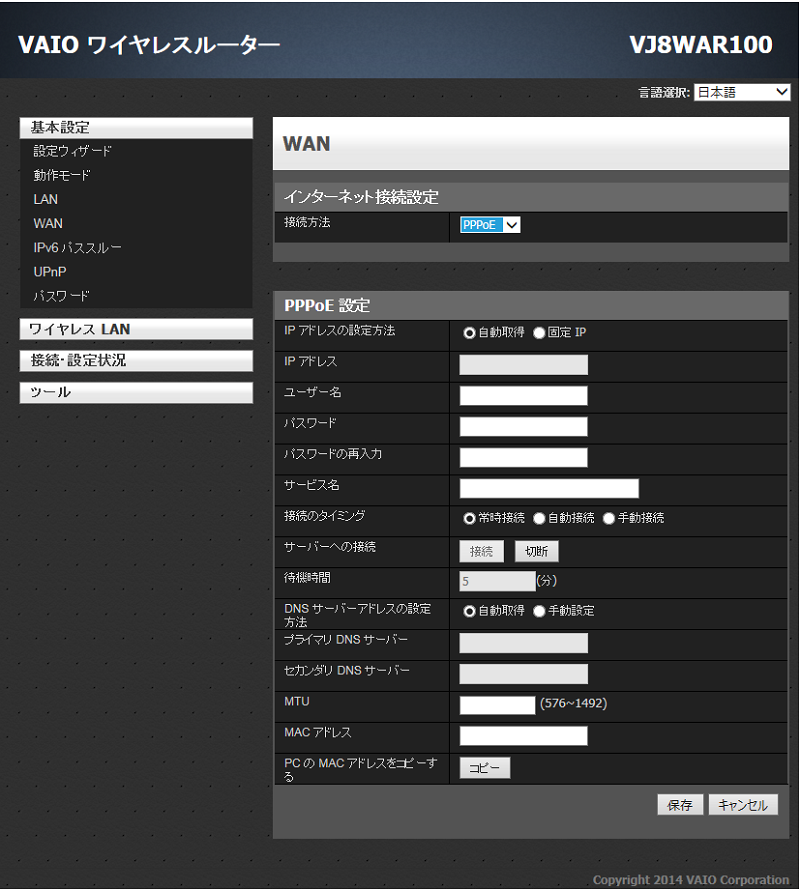Select 固定 IP radio button
Viewport: 800px width, 890px height.
click(539, 333)
